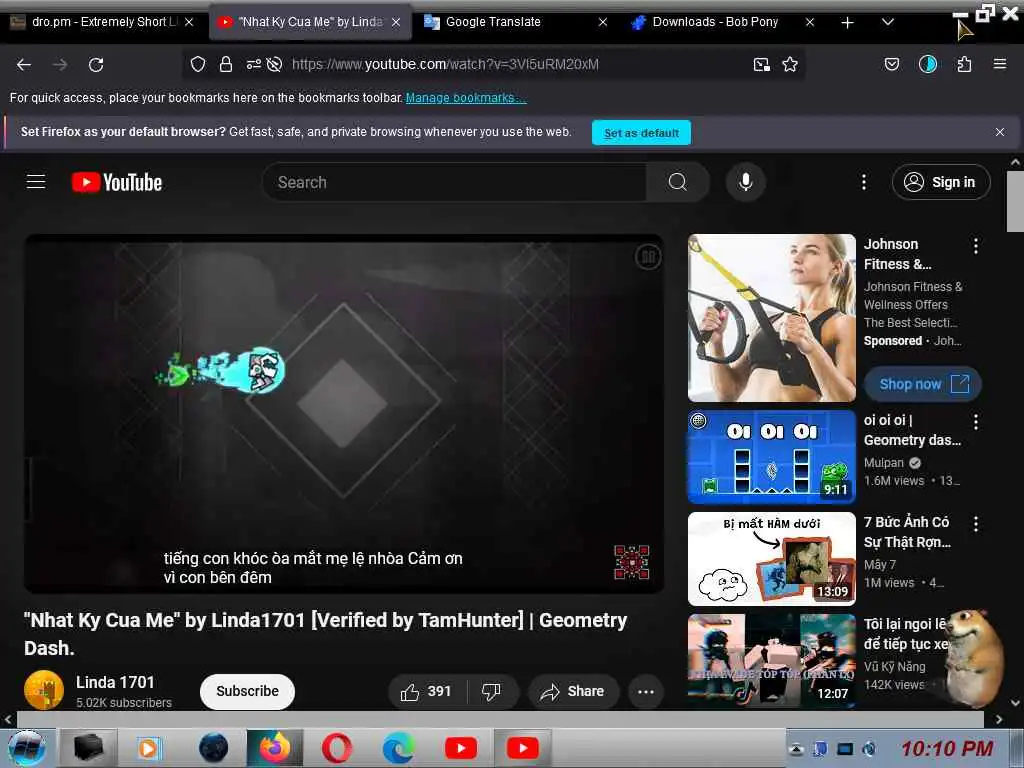
Task: Launch Microsoft Edge from the taskbar
Action: pyautogui.click(x=398, y=748)
